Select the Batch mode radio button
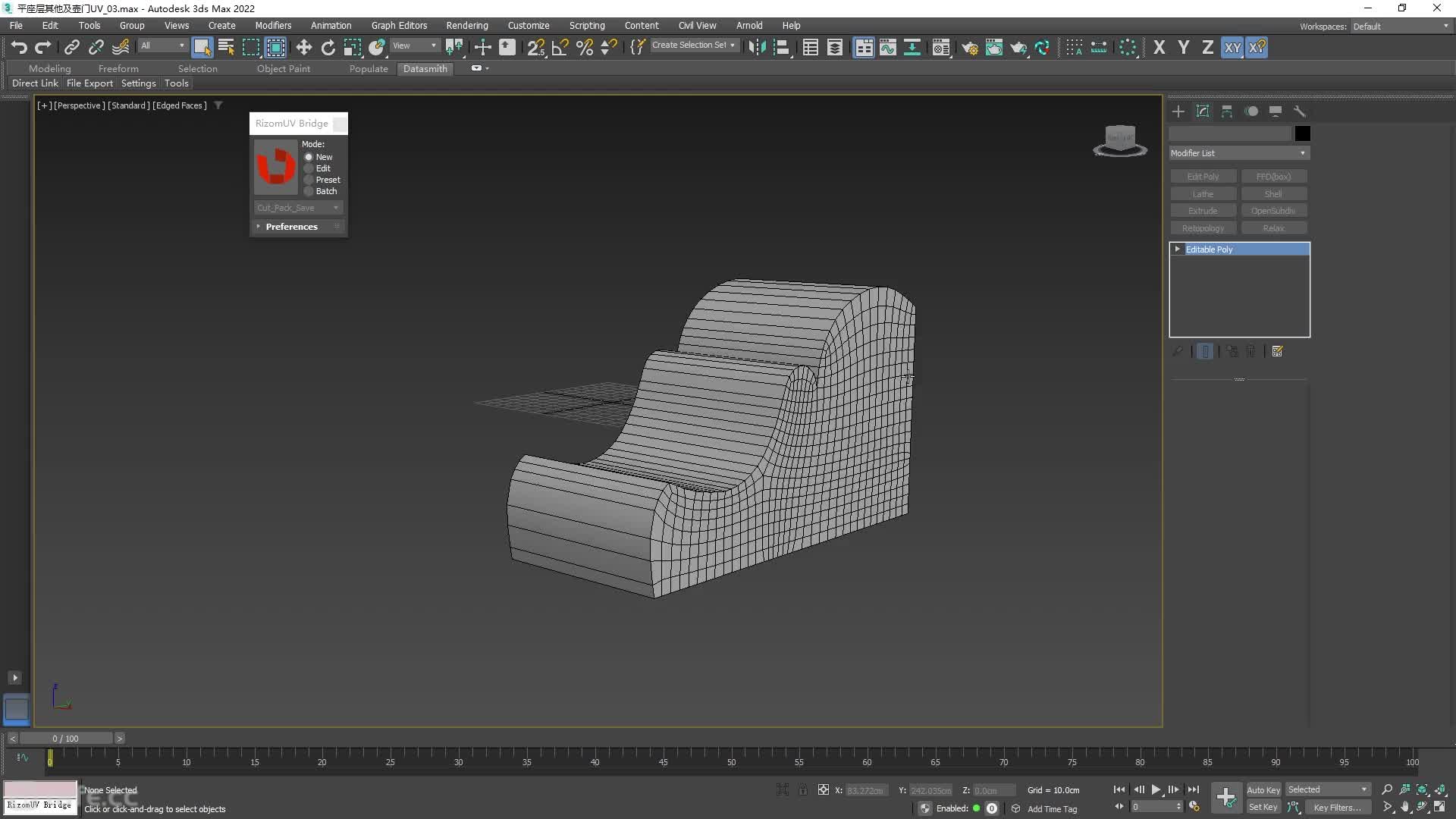Viewport: 1456px width, 819px height. pyautogui.click(x=309, y=191)
